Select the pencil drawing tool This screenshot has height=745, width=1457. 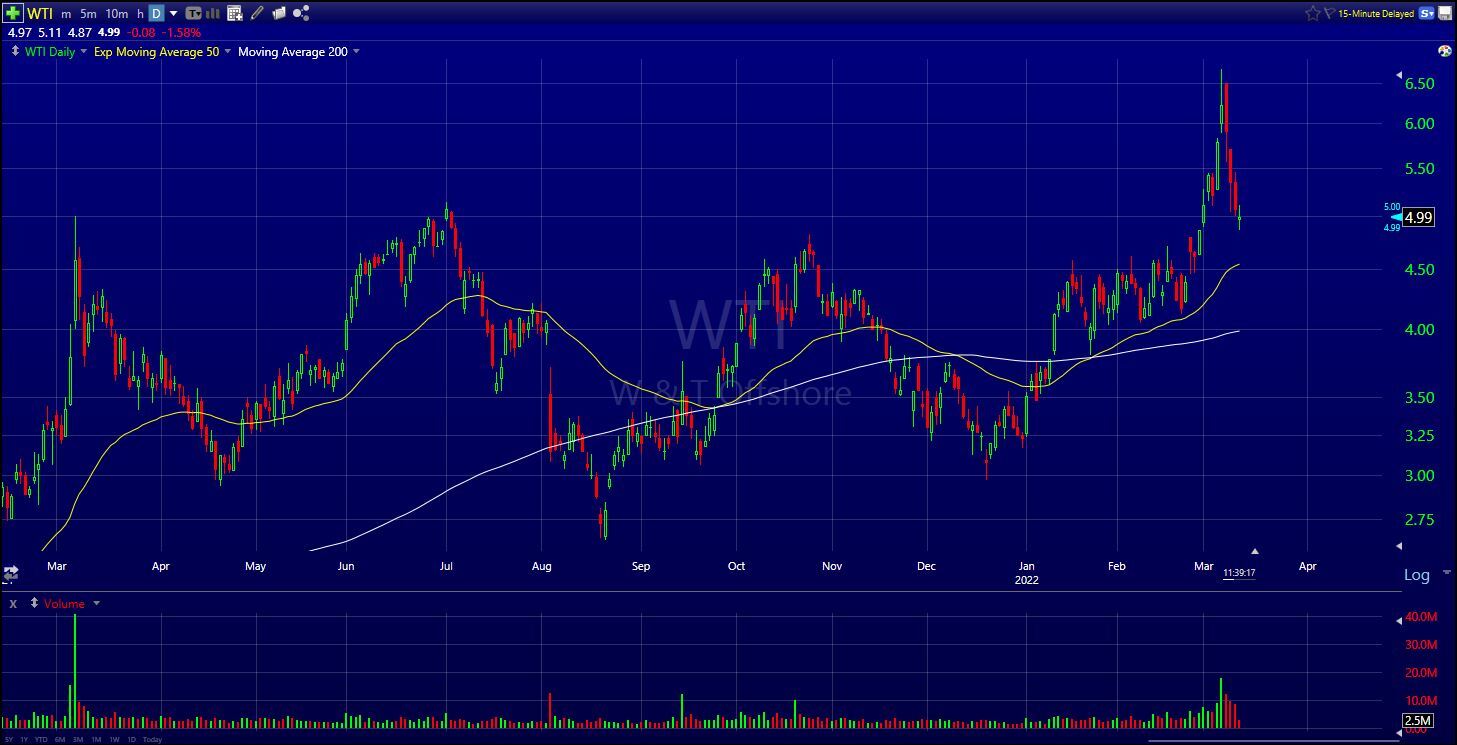point(257,14)
